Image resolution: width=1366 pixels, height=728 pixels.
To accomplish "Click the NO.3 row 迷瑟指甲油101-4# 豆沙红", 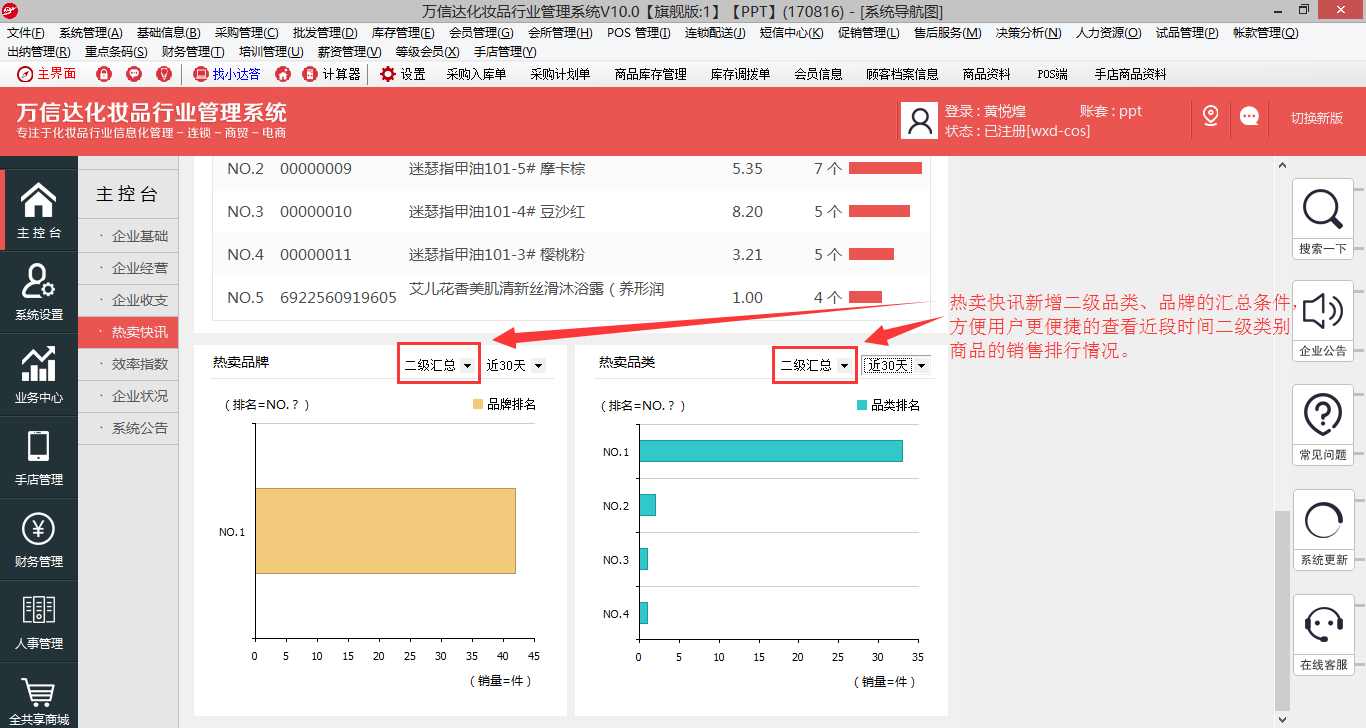I will coord(571,211).
